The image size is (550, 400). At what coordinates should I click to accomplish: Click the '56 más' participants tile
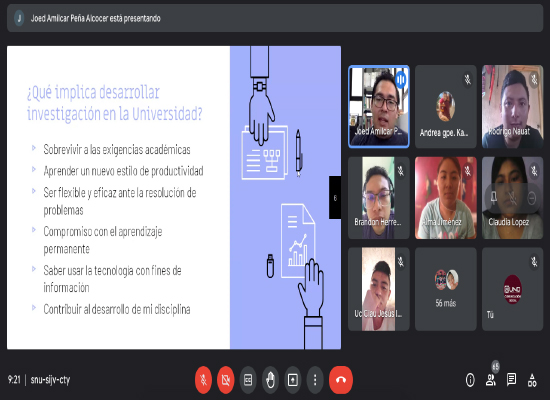pyautogui.click(x=445, y=289)
